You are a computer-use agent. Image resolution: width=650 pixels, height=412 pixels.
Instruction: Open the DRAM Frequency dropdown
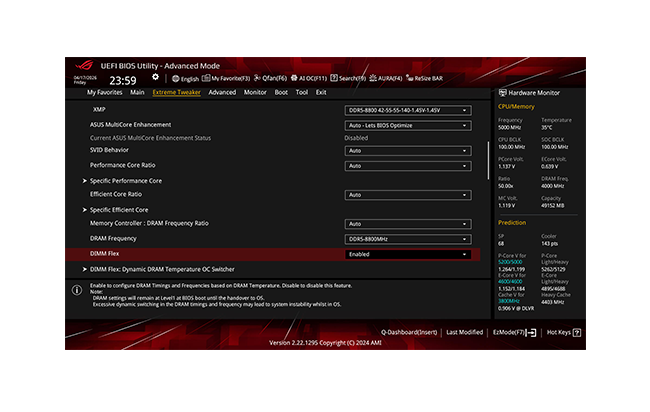coord(408,239)
